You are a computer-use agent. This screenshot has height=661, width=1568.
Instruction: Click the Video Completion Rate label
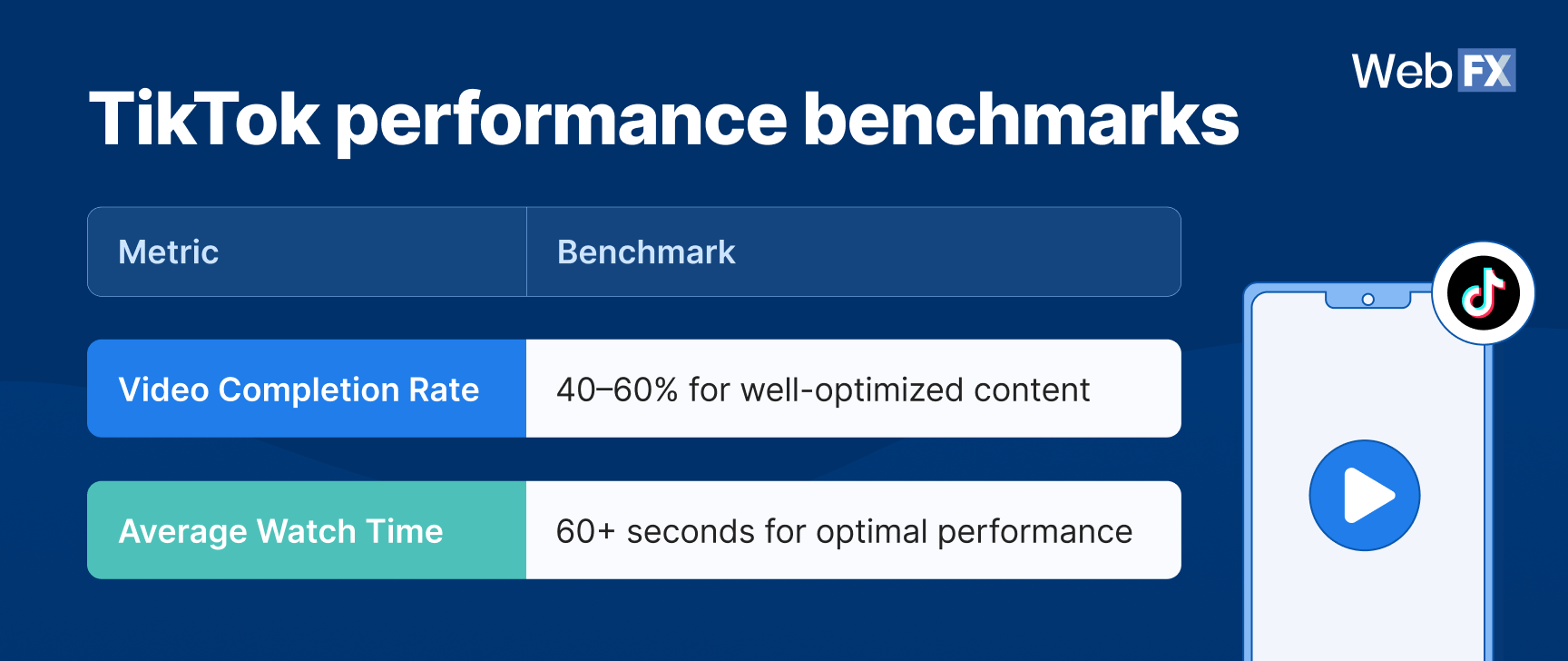coord(299,390)
